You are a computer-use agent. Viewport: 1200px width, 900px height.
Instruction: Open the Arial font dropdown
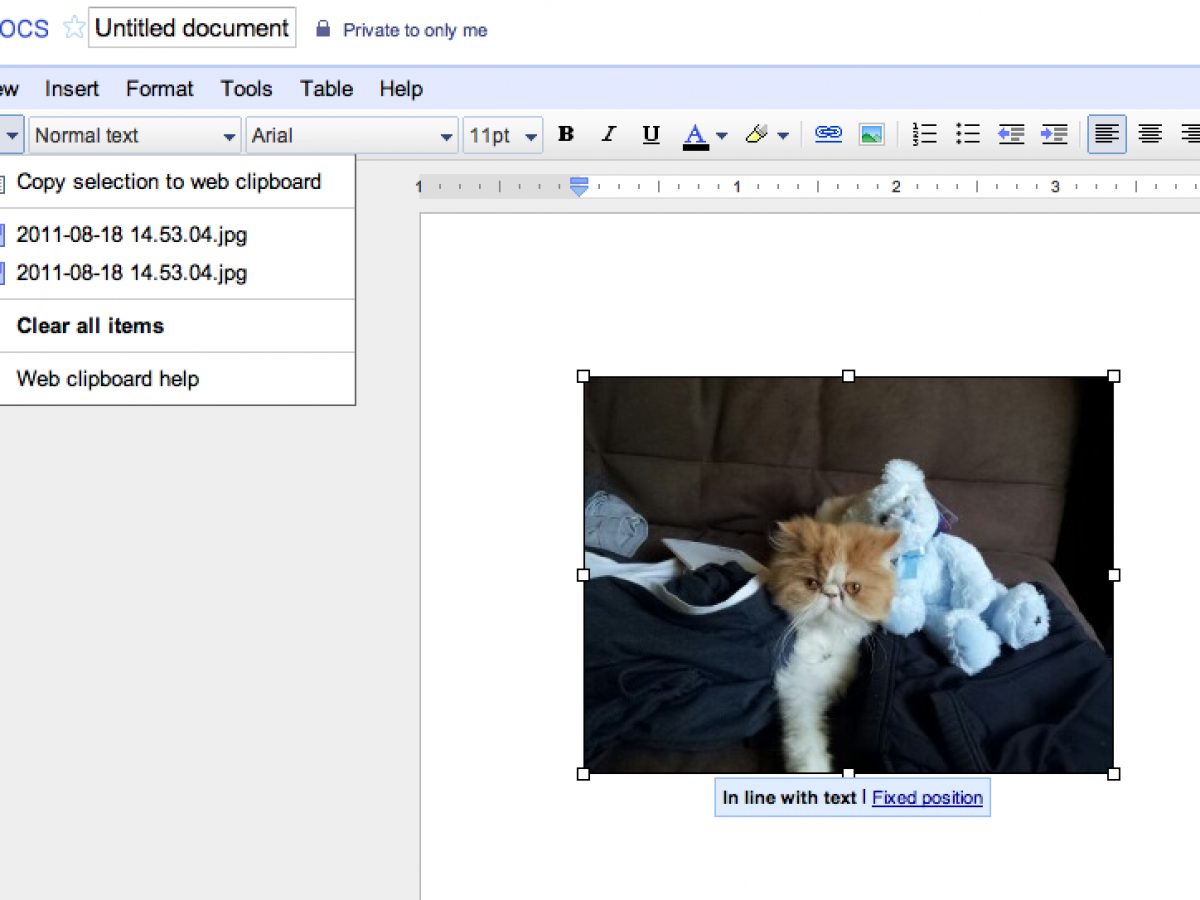click(x=351, y=136)
